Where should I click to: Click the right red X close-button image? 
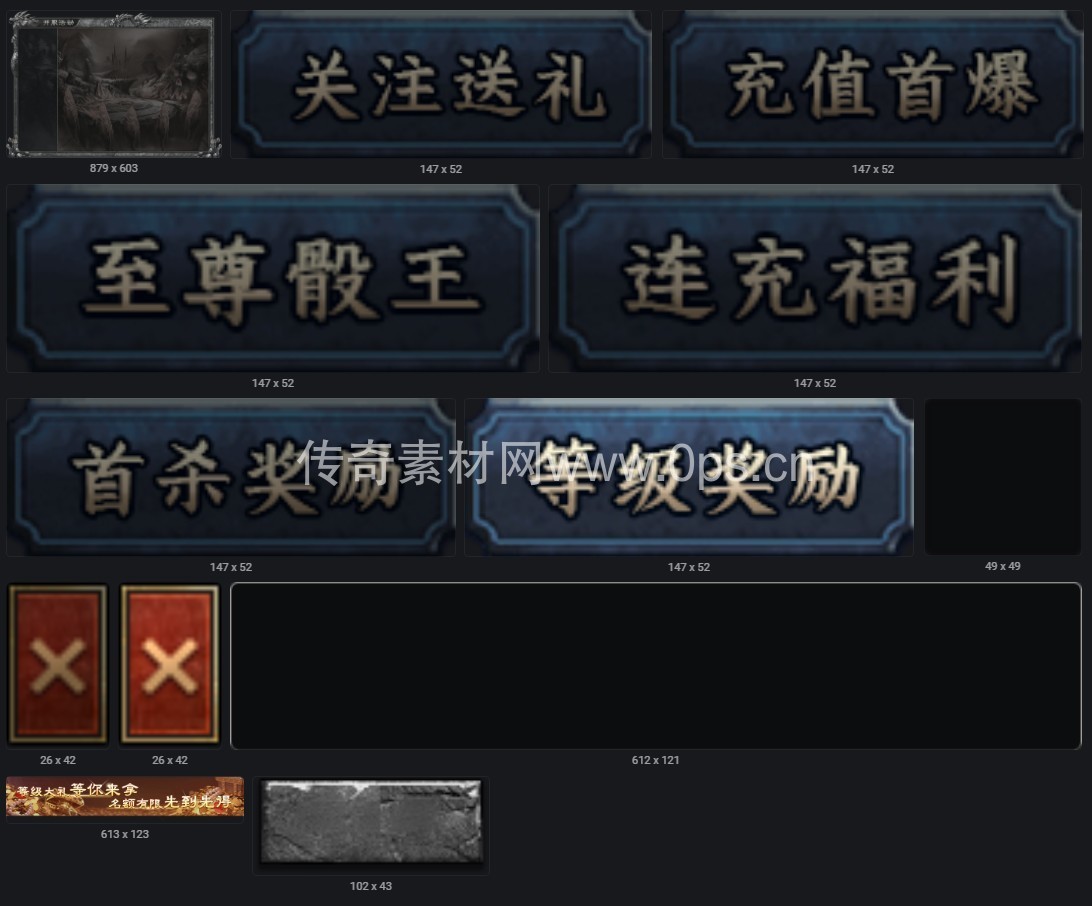click(170, 665)
